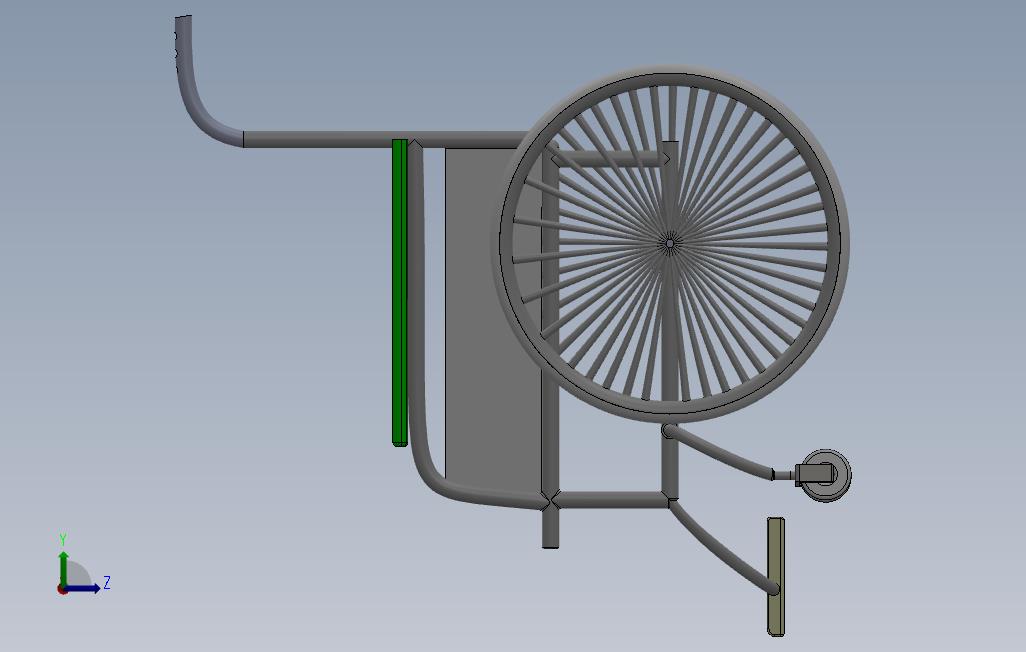Select the small caster wheel
The width and height of the screenshot is (1026, 652).
(826, 475)
